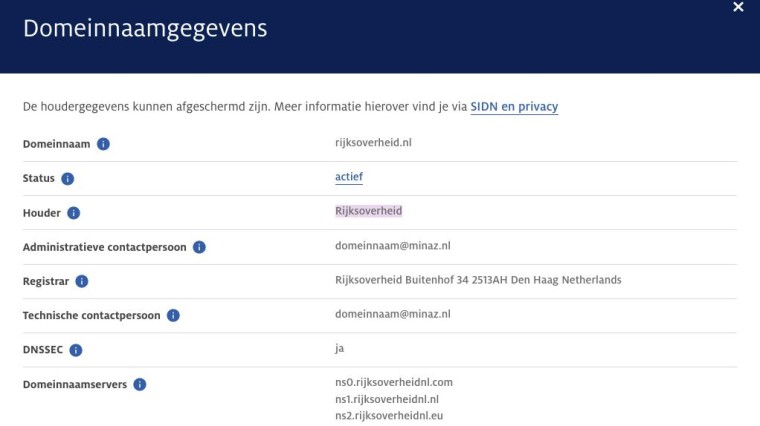
Task: Click the info icon next to DNSSEC
Action: click(76, 350)
